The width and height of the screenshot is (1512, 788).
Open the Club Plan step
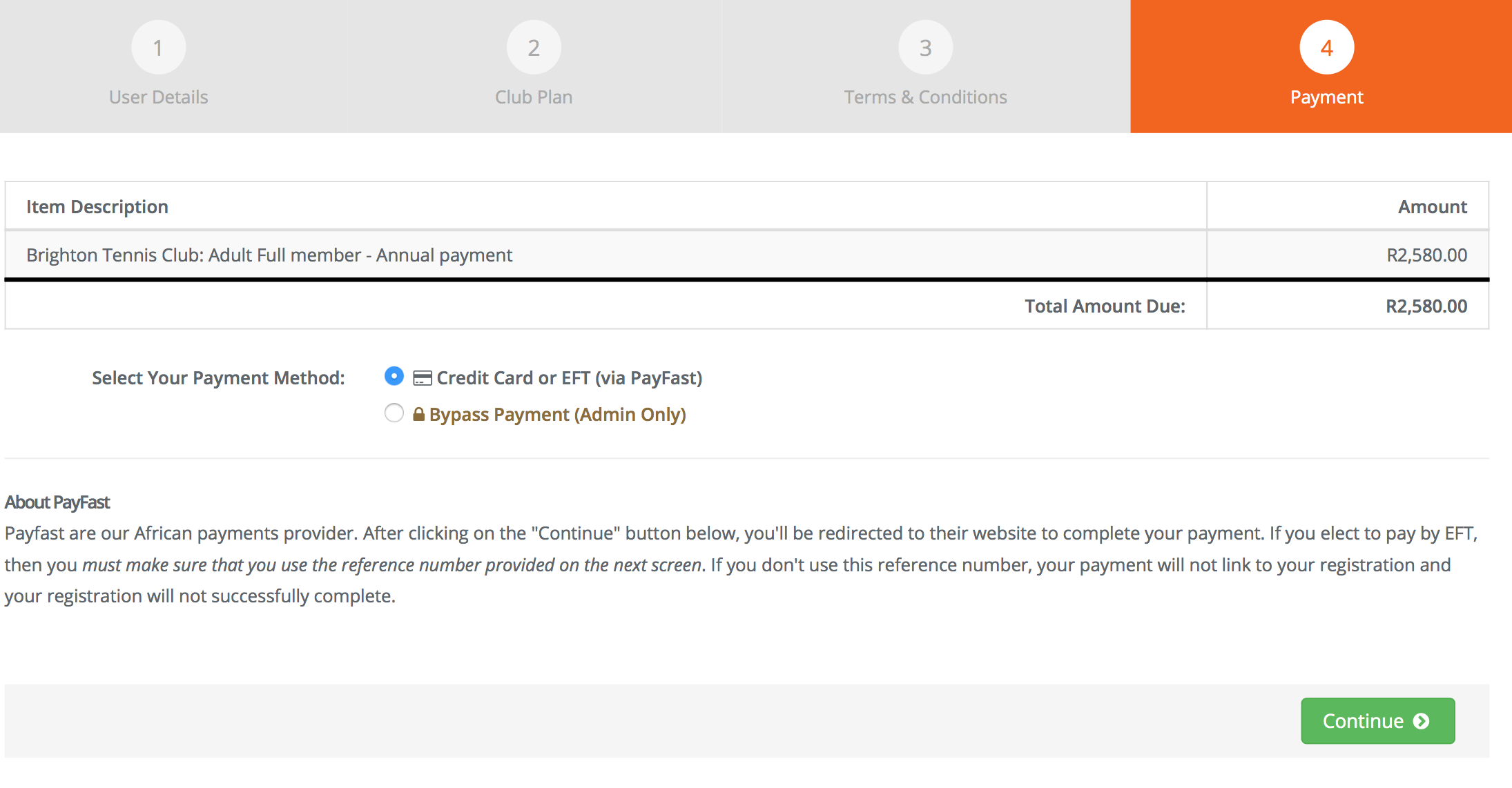pyautogui.click(x=534, y=97)
